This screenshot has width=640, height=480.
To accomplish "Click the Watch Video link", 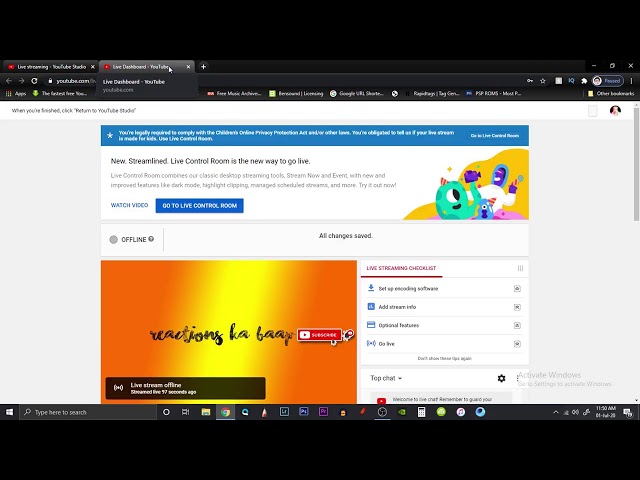I will pos(129,205).
